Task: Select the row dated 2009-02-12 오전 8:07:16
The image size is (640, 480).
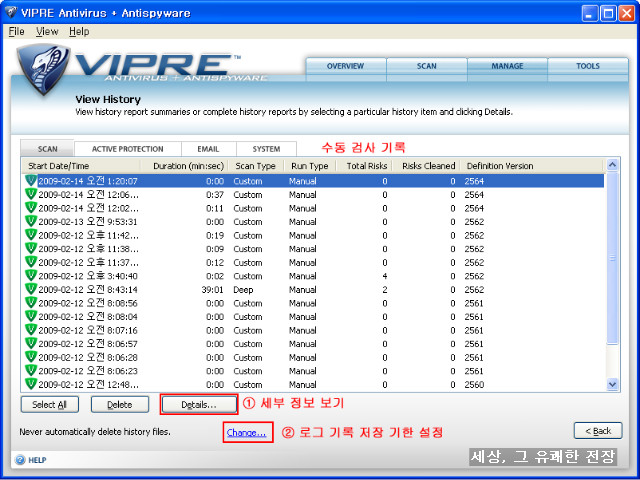Action: point(313,330)
